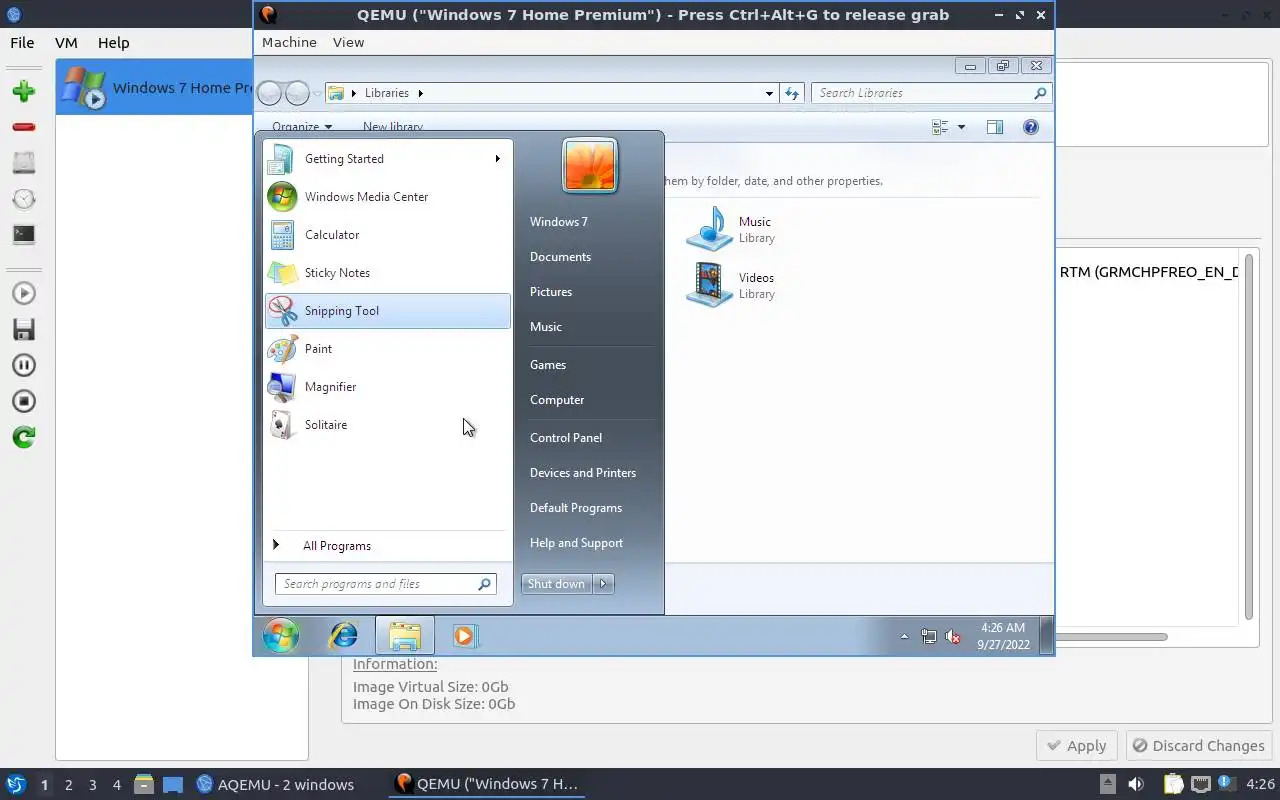Toggle the Explorer preview pane
This screenshot has width=1280, height=800.
point(994,127)
